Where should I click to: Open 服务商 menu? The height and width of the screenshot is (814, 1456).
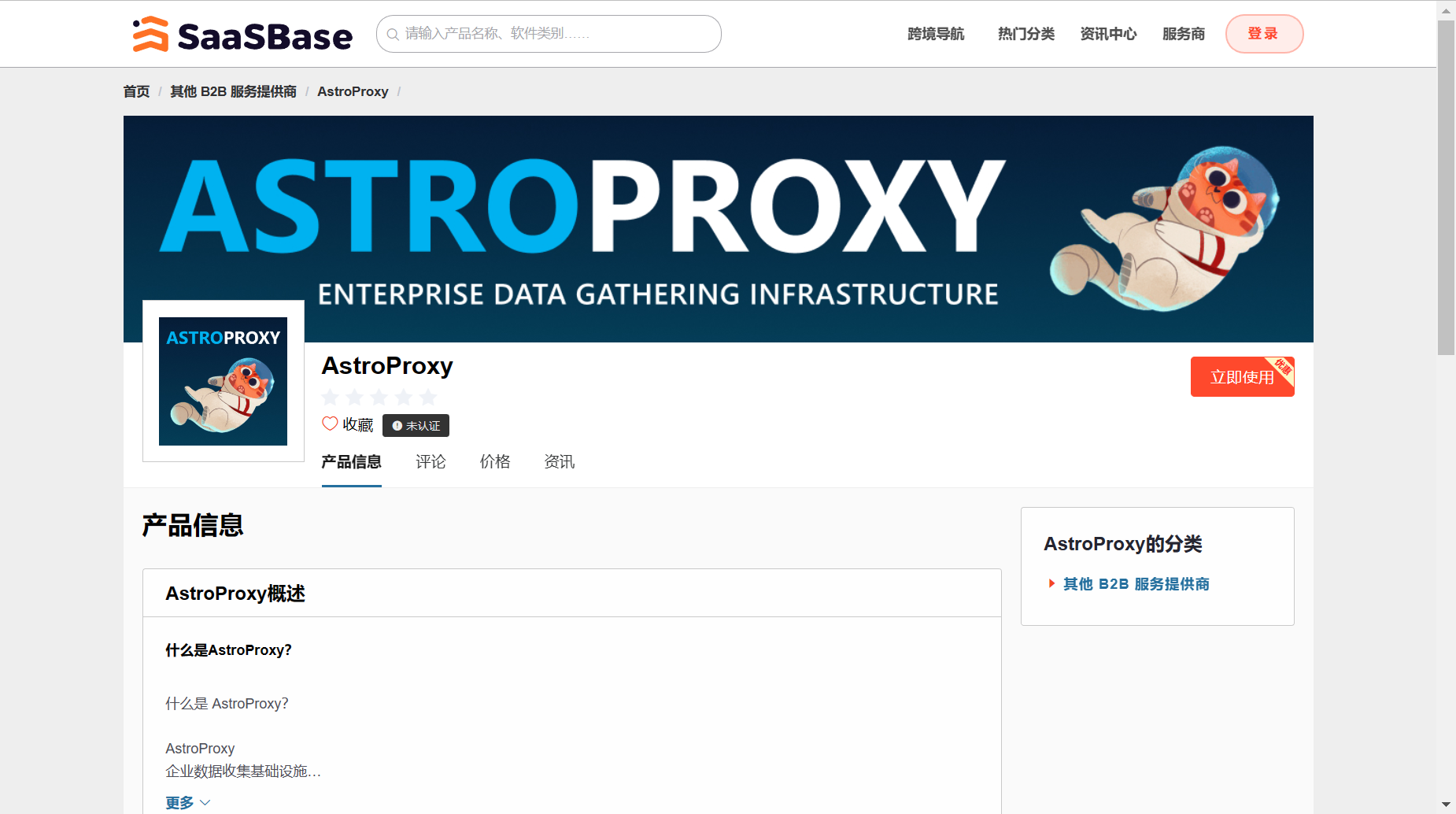(x=1184, y=34)
